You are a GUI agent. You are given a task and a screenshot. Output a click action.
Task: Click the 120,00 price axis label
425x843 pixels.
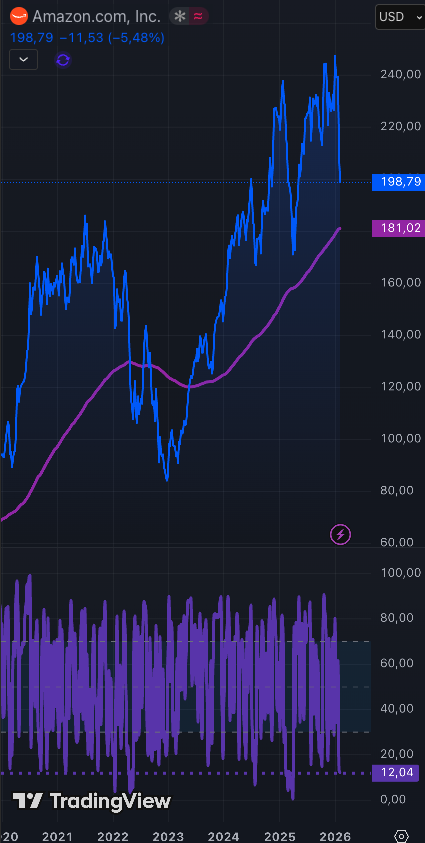coord(400,386)
